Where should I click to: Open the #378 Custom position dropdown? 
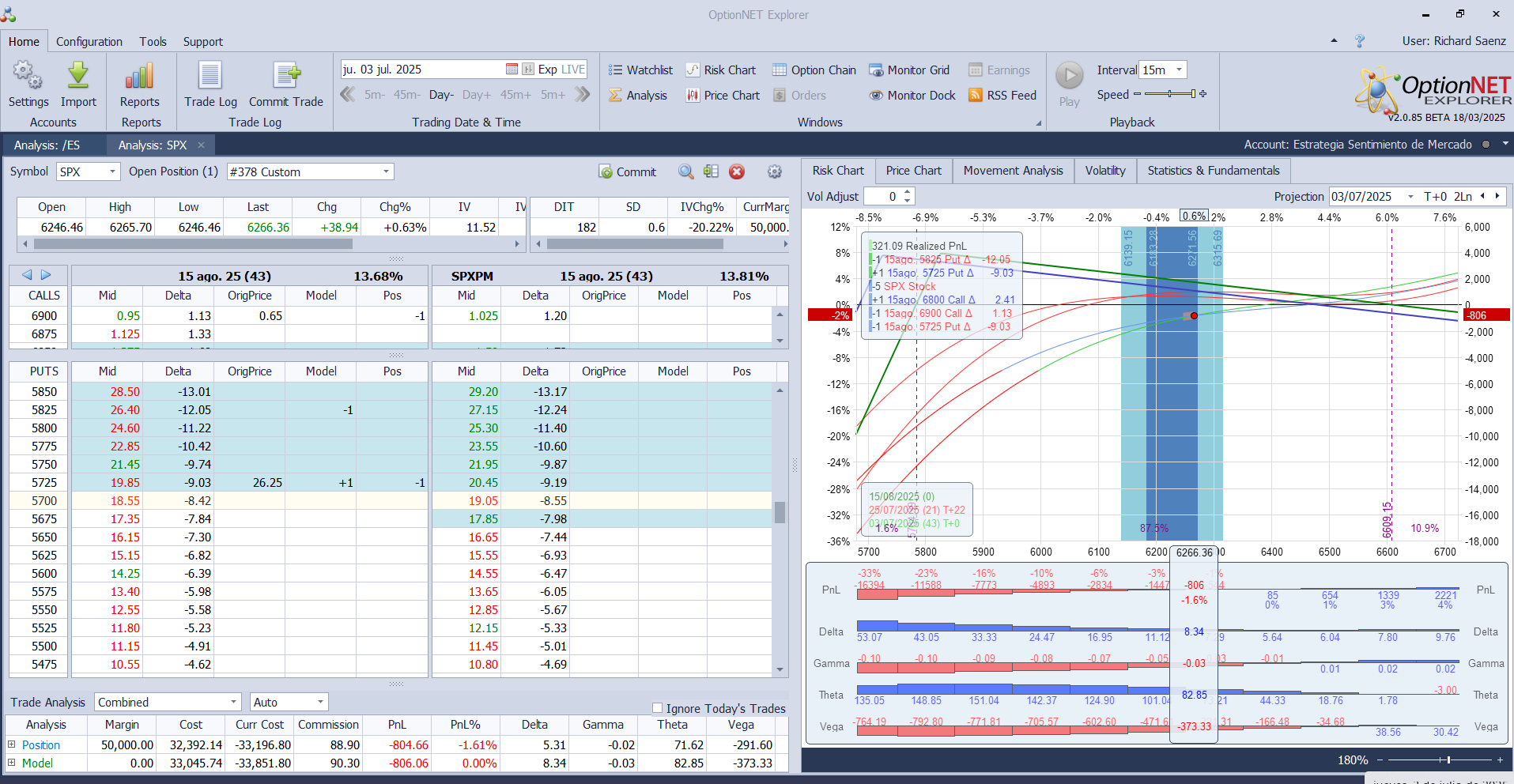click(386, 171)
